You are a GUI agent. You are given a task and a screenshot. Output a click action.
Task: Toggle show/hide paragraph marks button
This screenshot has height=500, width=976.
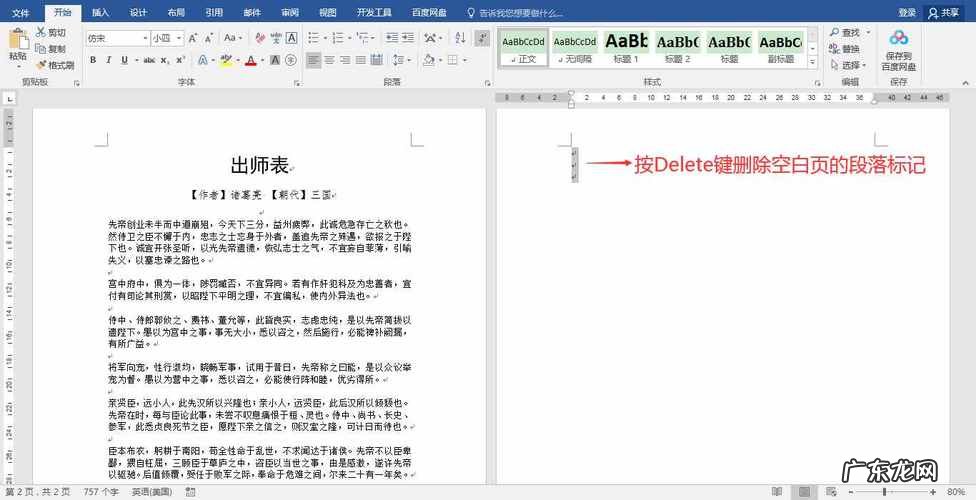point(482,38)
